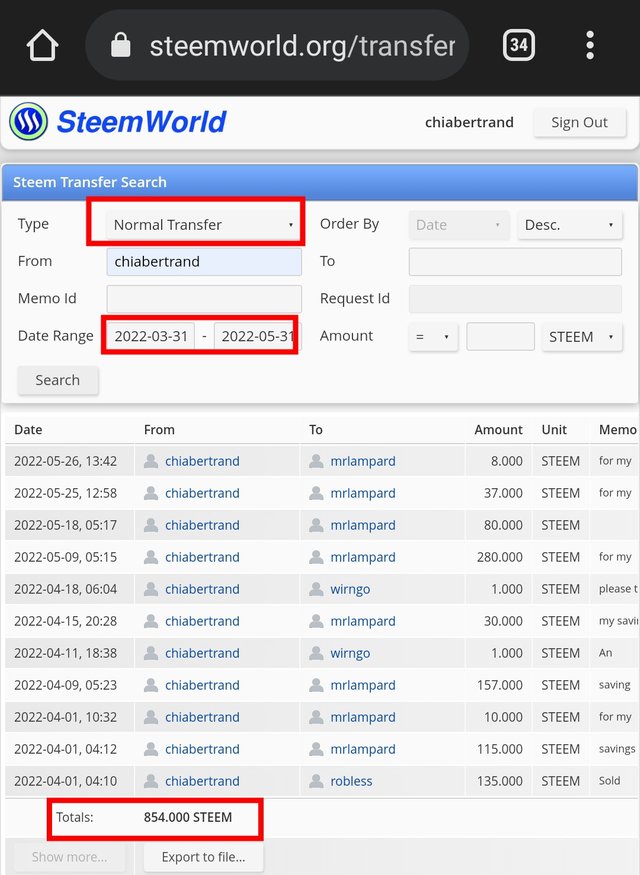Click user icon beside robless
Screen dimensions: 640x875
(x=316, y=781)
